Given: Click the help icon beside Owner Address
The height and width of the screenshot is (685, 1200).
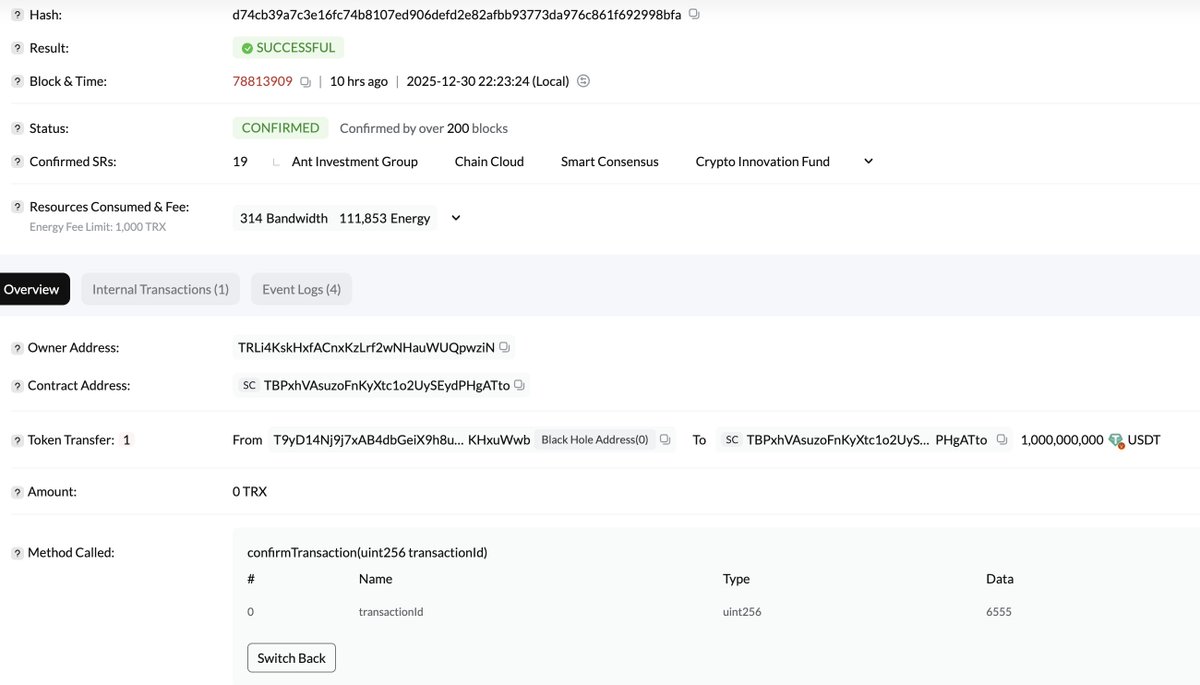Looking at the screenshot, I should (x=17, y=348).
